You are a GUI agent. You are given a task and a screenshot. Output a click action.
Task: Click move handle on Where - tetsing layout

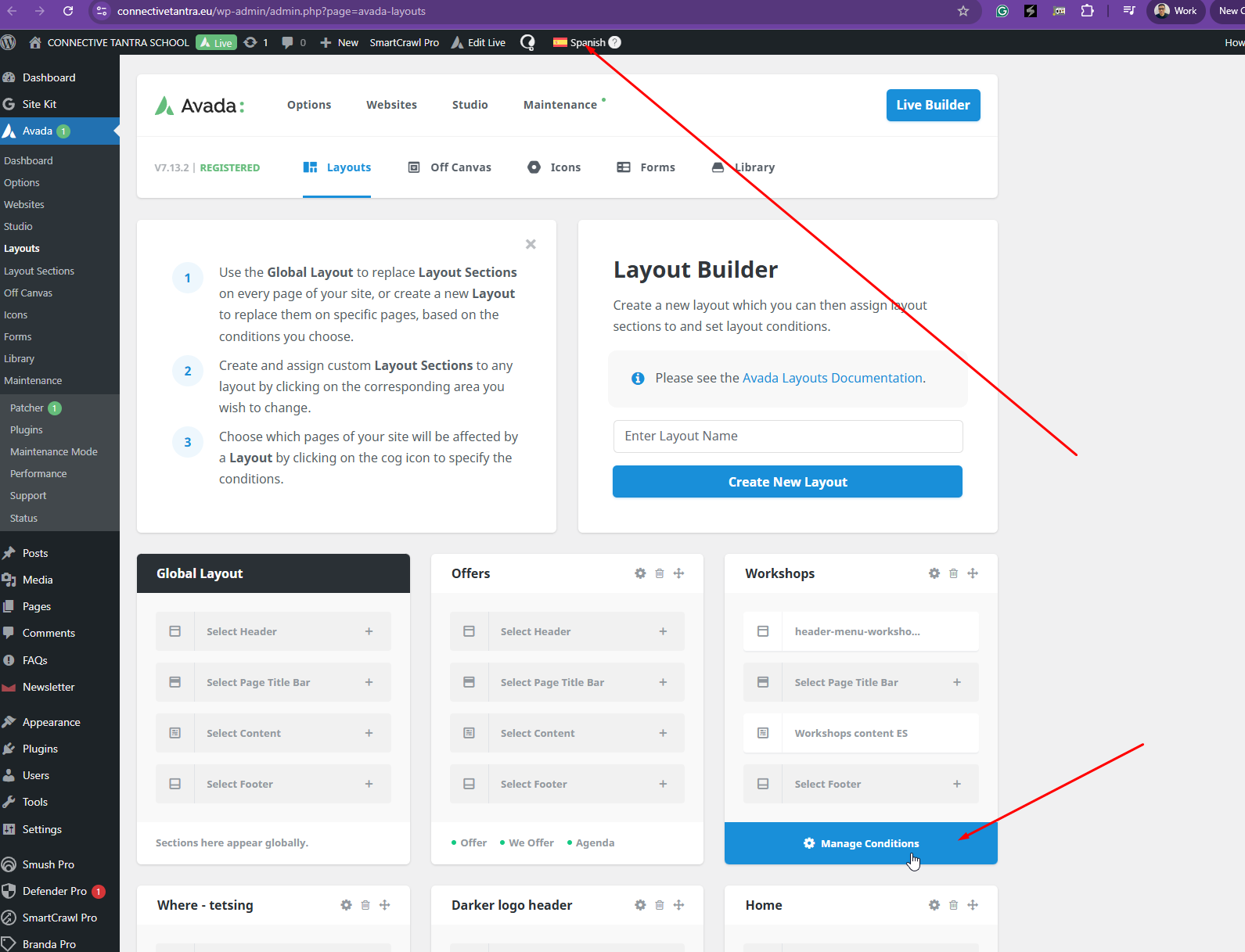click(385, 905)
